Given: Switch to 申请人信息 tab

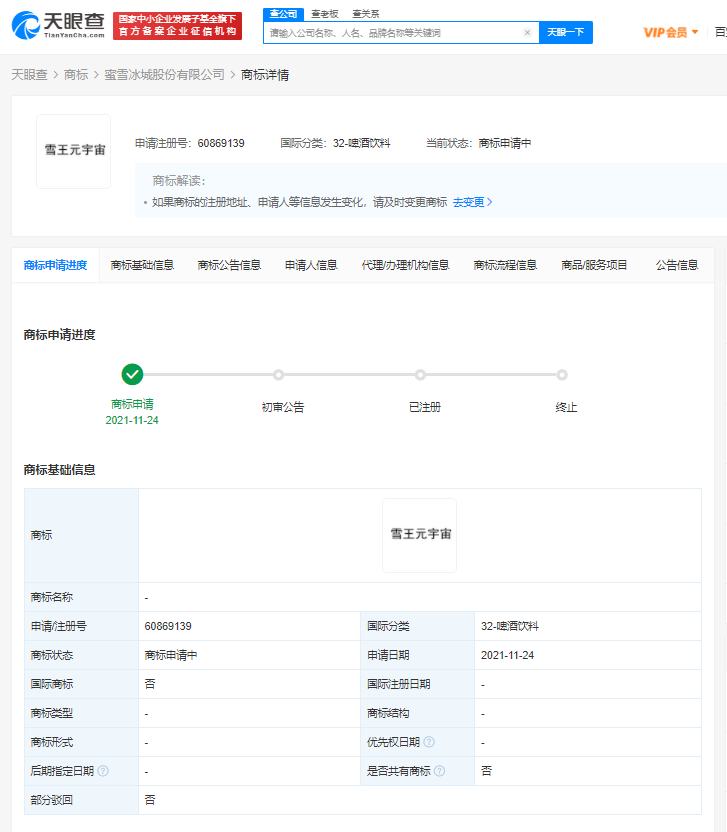Looking at the screenshot, I should pyautogui.click(x=311, y=265).
